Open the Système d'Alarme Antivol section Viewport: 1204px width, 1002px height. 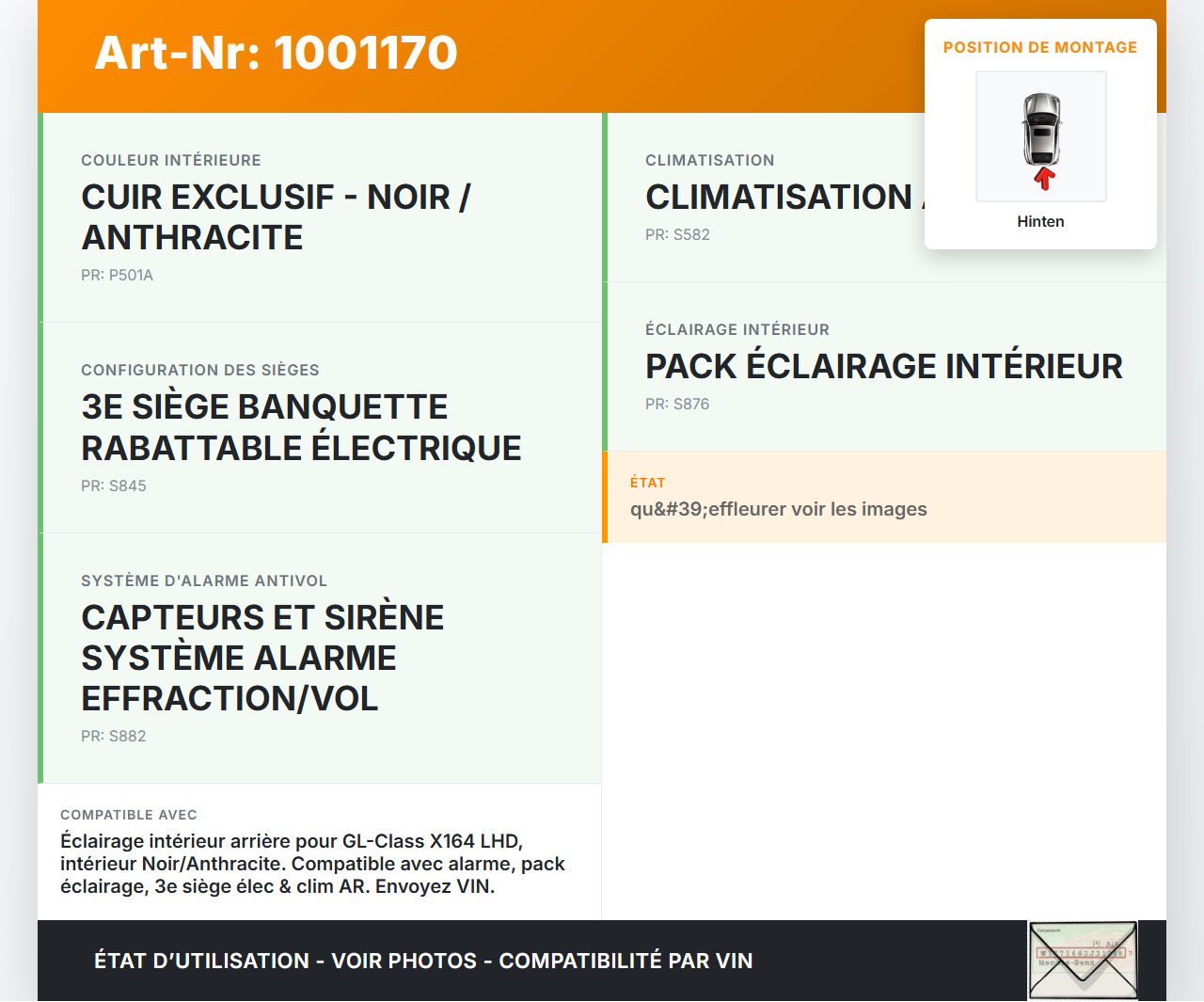(x=320, y=658)
